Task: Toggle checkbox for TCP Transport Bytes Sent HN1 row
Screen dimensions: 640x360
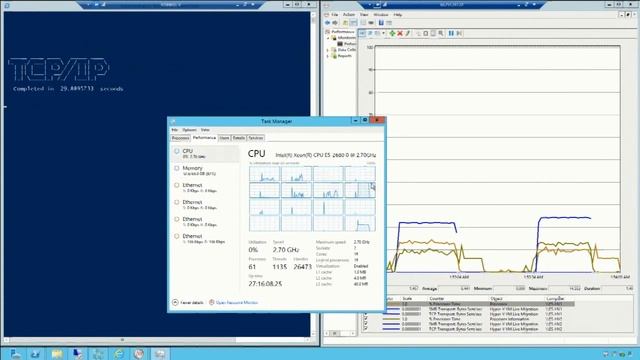Action: [366, 314]
